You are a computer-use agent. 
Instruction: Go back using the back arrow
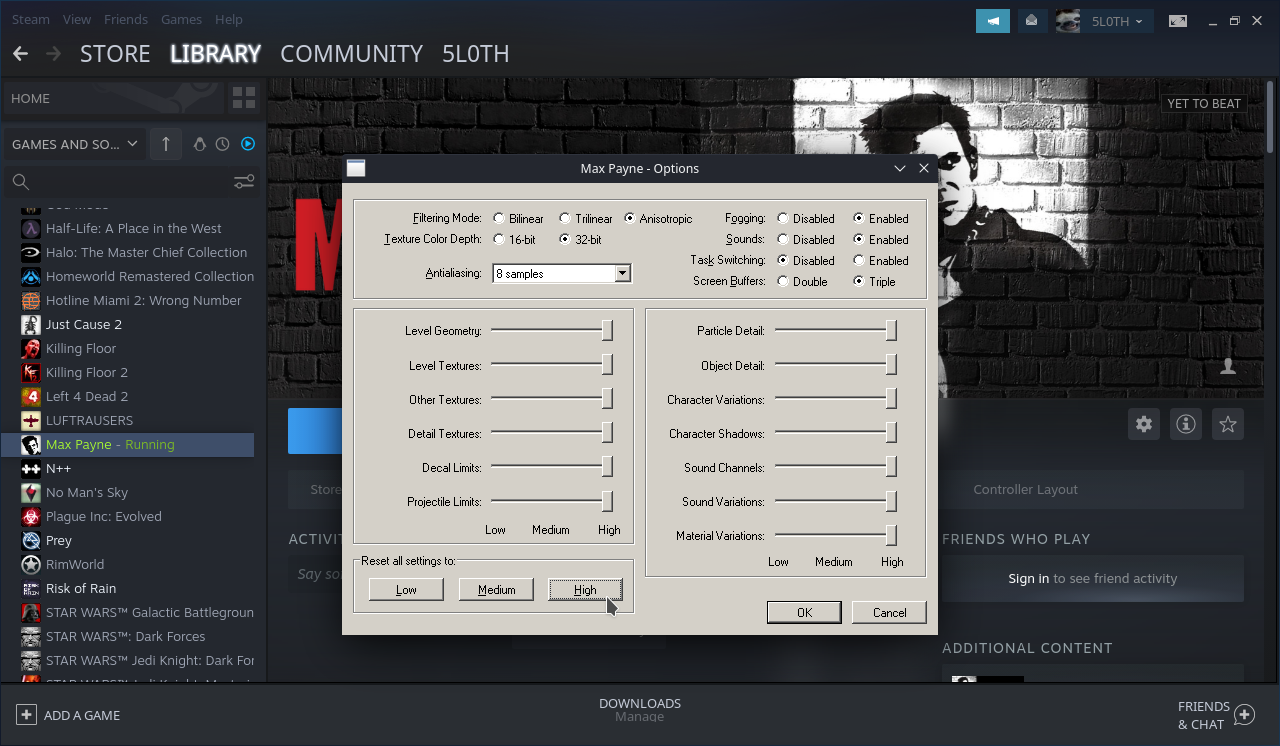pos(20,54)
